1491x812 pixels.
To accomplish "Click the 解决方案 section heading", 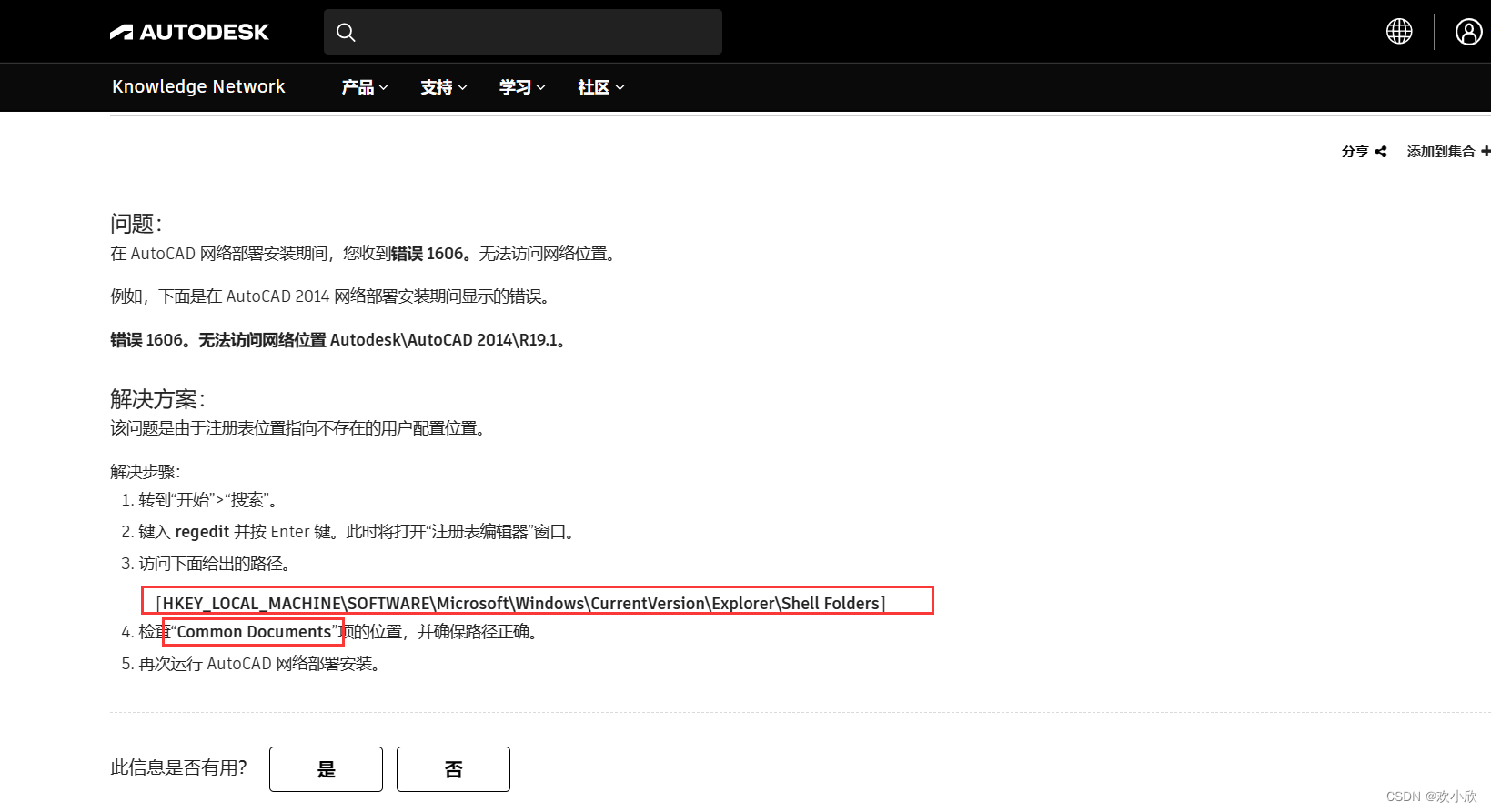I will (x=157, y=399).
